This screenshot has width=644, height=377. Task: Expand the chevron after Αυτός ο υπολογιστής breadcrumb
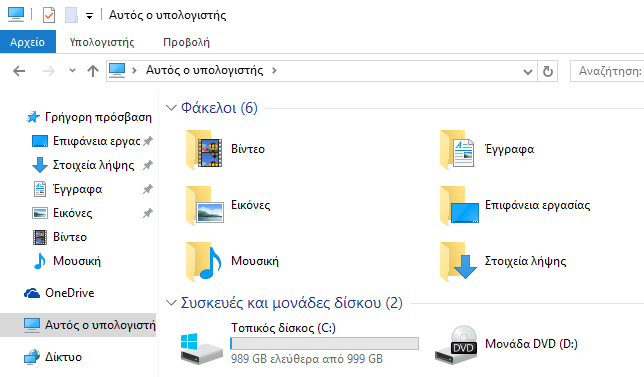click(274, 71)
